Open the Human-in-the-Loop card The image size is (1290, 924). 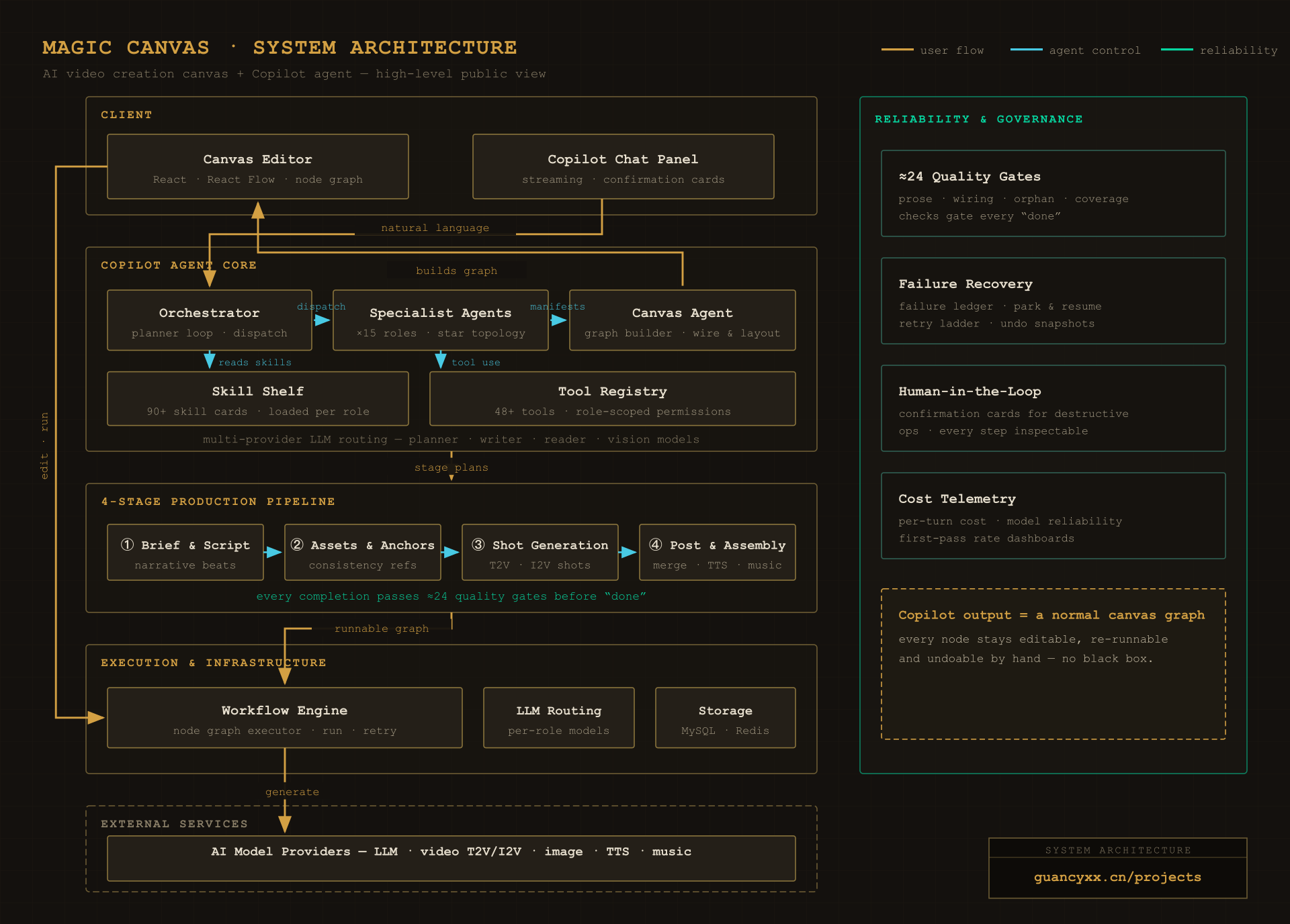(x=1053, y=408)
